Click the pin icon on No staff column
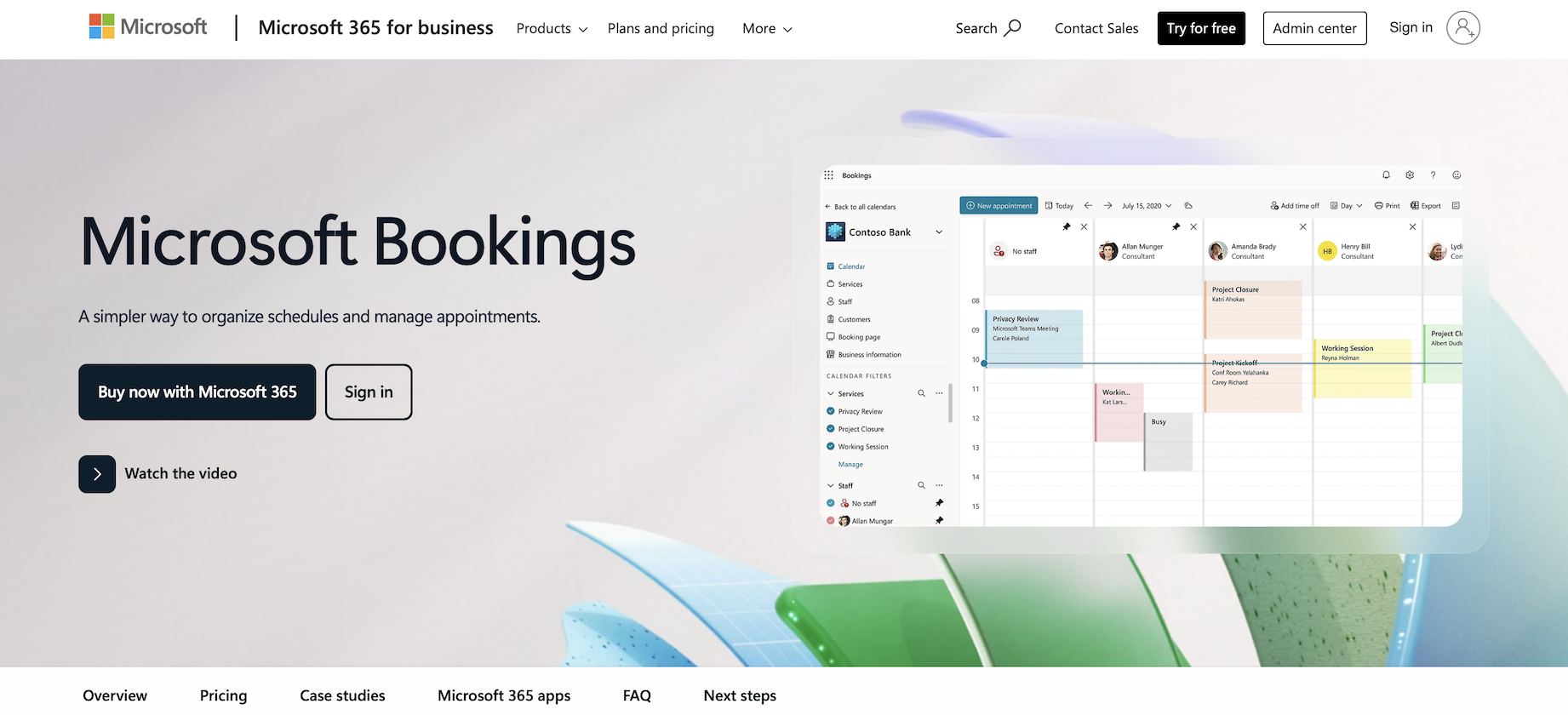The width and height of the screenshot is (1568, 715). tap(1067, 227)
